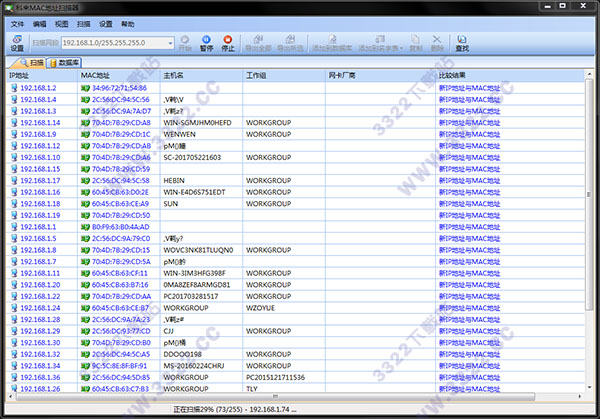Open the 文件 (File) menu
Image resolution: width=600 pixels, height=419 pixels.
(17, 21)
